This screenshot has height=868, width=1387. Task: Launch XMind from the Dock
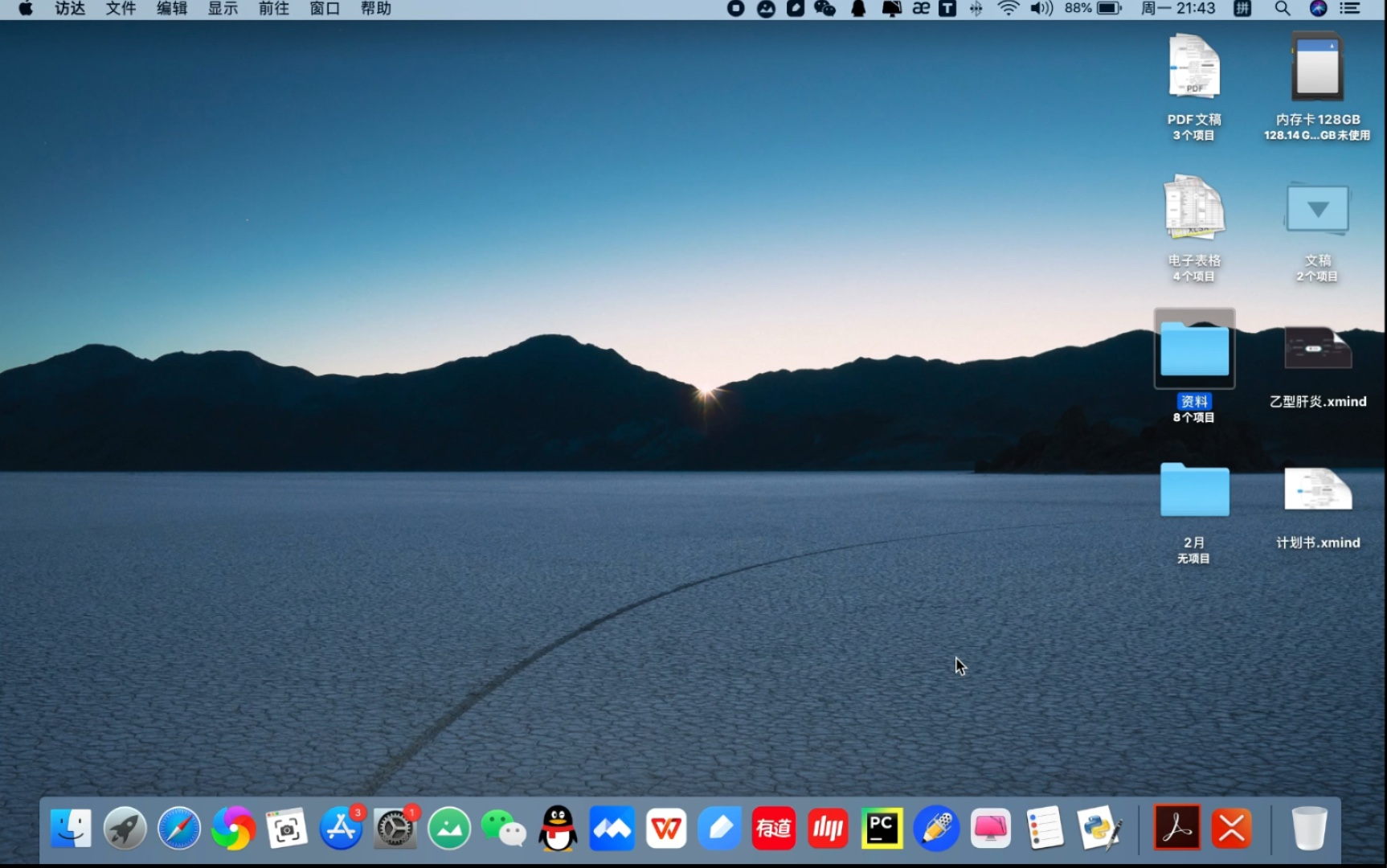click(1231, 828)
